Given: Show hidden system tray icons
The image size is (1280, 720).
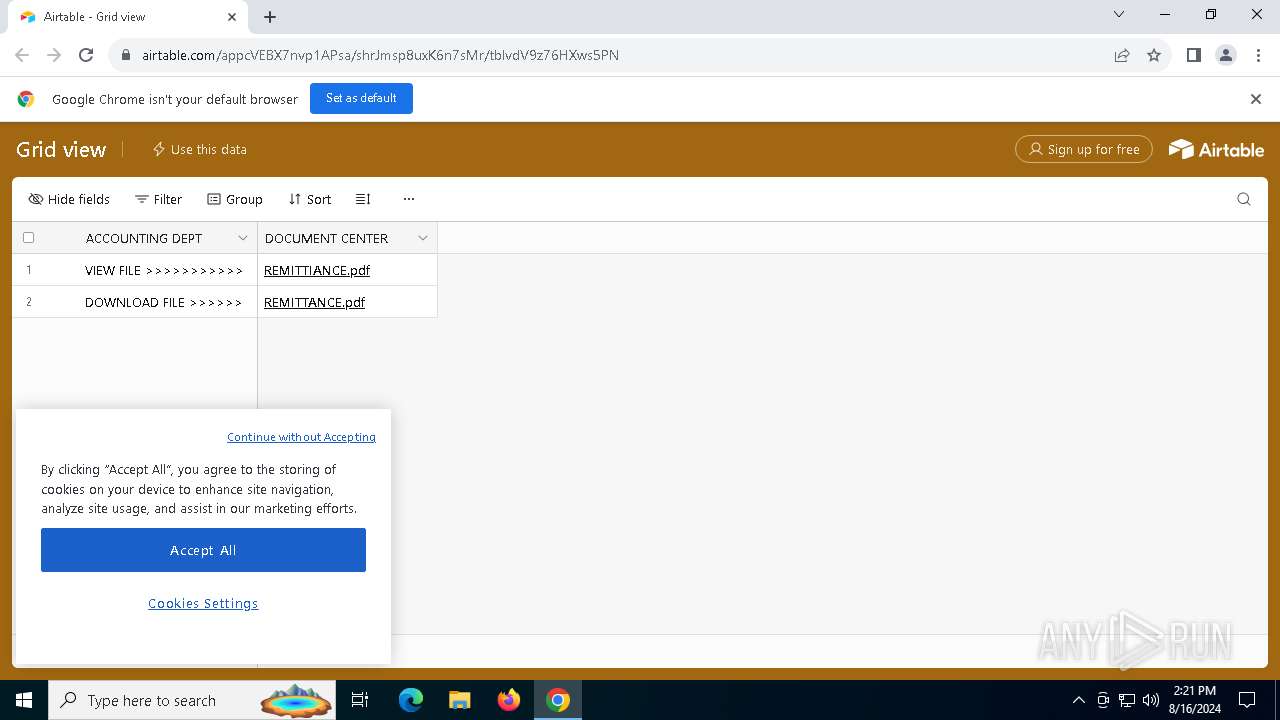Looking at the screenshot, I should tap(1078, 700).
